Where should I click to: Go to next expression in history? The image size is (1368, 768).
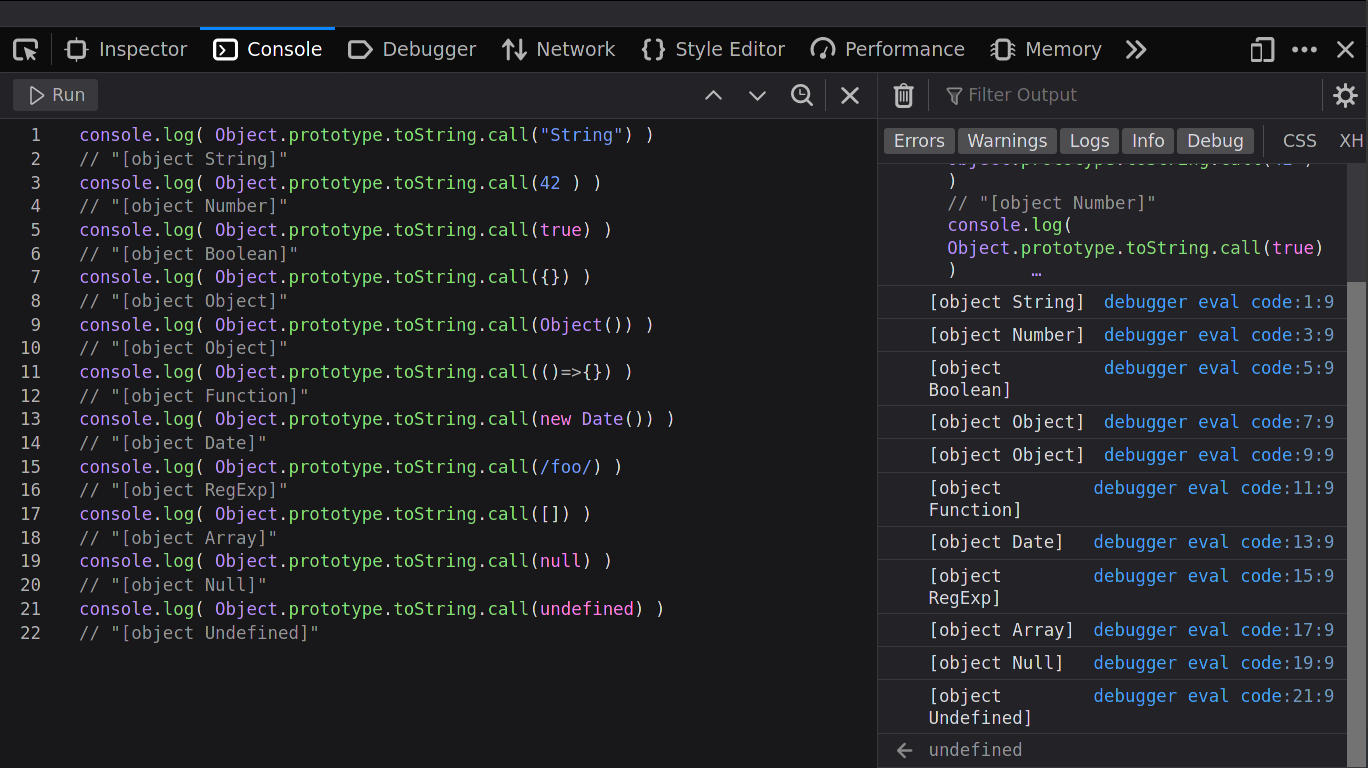click(757, 95)
